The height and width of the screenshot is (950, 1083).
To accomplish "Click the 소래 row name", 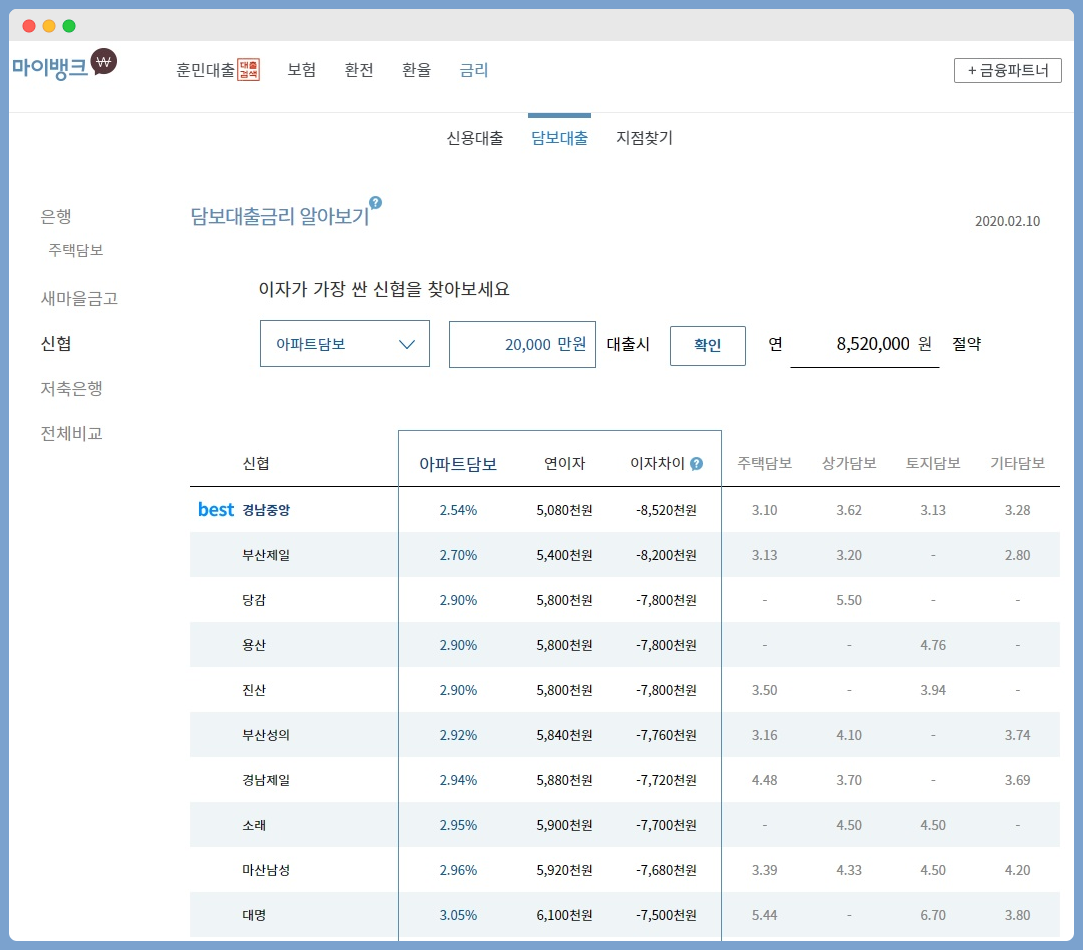I will click(254, 825).
